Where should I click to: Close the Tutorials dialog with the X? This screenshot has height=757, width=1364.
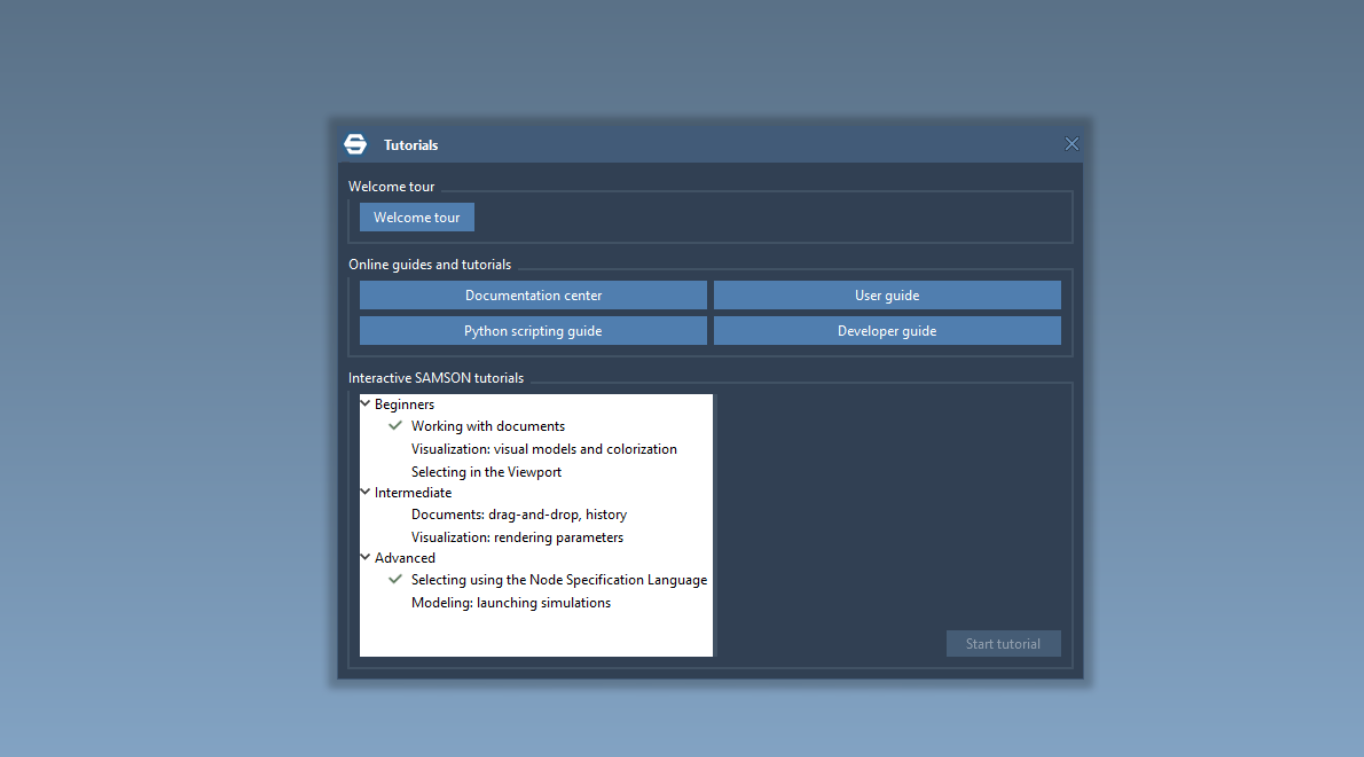pyautogui.click(x=1071, y=144)
